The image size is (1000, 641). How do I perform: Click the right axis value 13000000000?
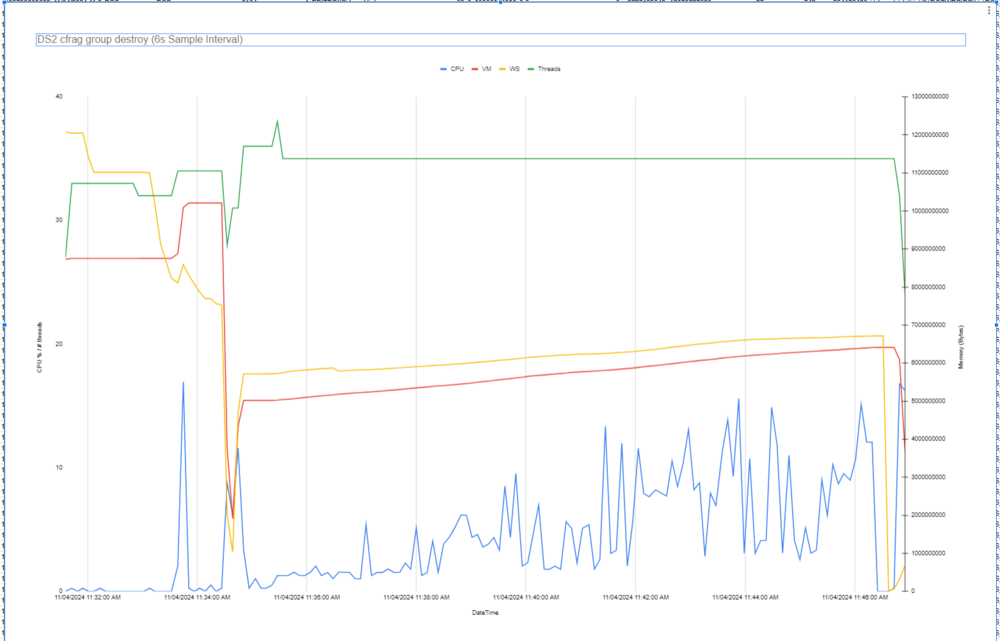930,97
